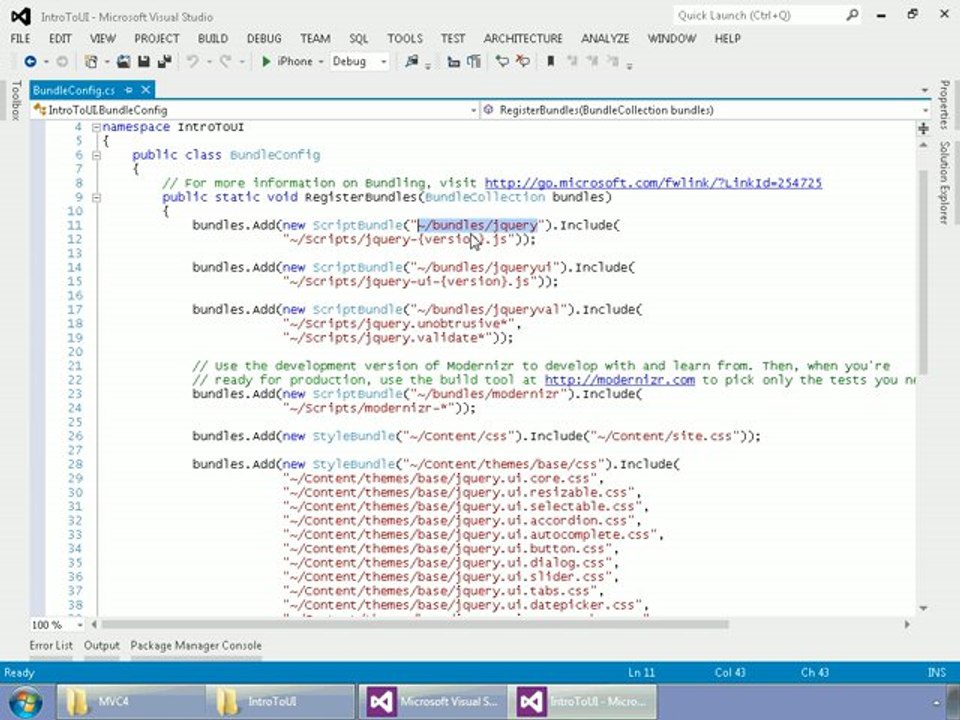The width and height of the screenshot is (960, 720).
Task: Click the horizontal scroll right arrow
Action: point(907,624)
